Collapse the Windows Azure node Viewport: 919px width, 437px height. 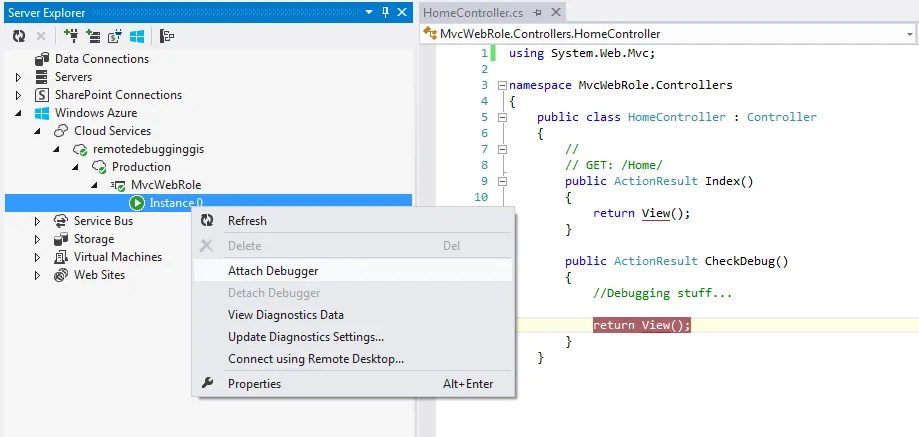[x=18, y=113]
